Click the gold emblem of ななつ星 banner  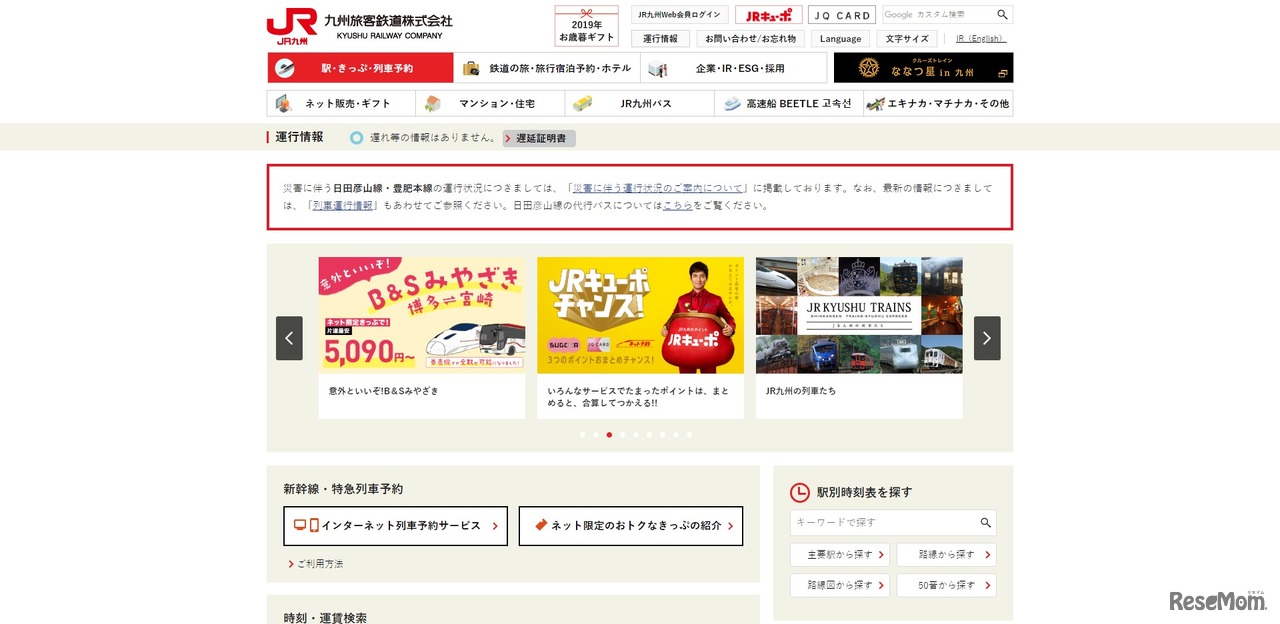point(868,68)
